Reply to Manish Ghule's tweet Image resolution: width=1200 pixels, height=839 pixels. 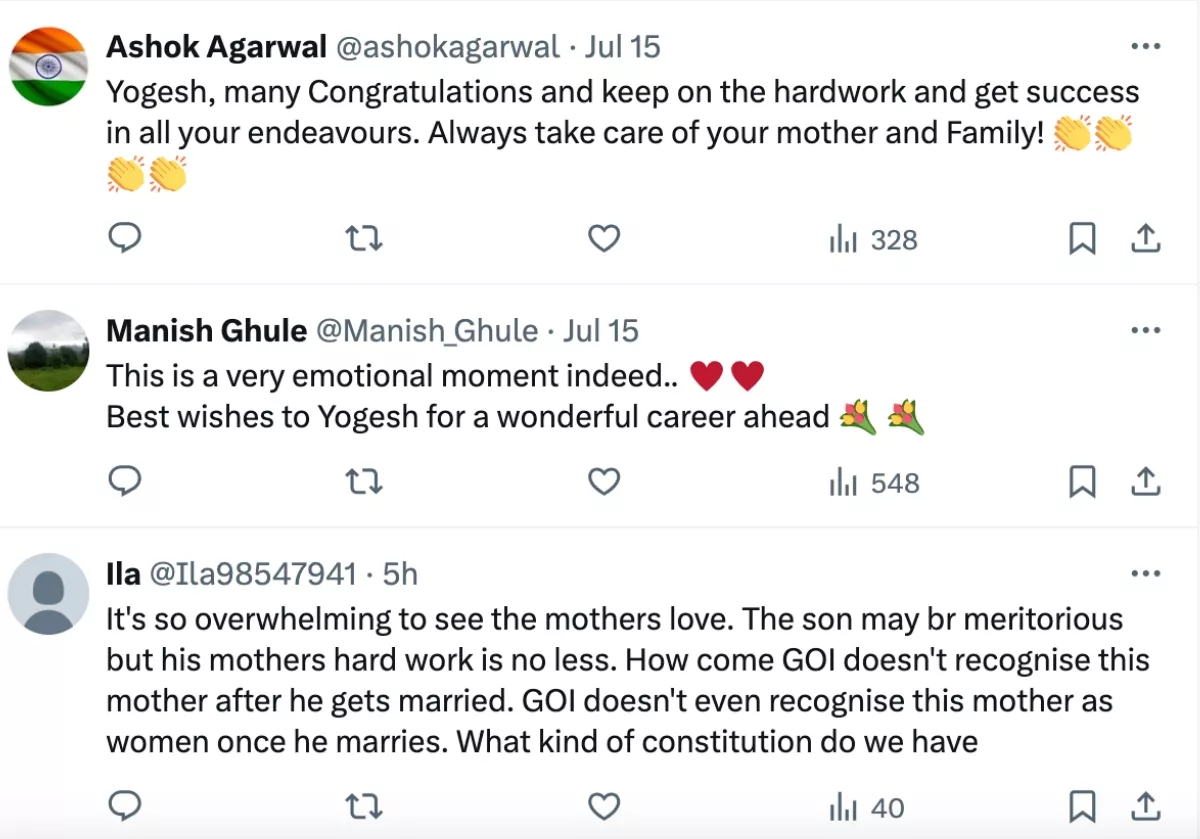pyautogui.click(x=124, y=482)
